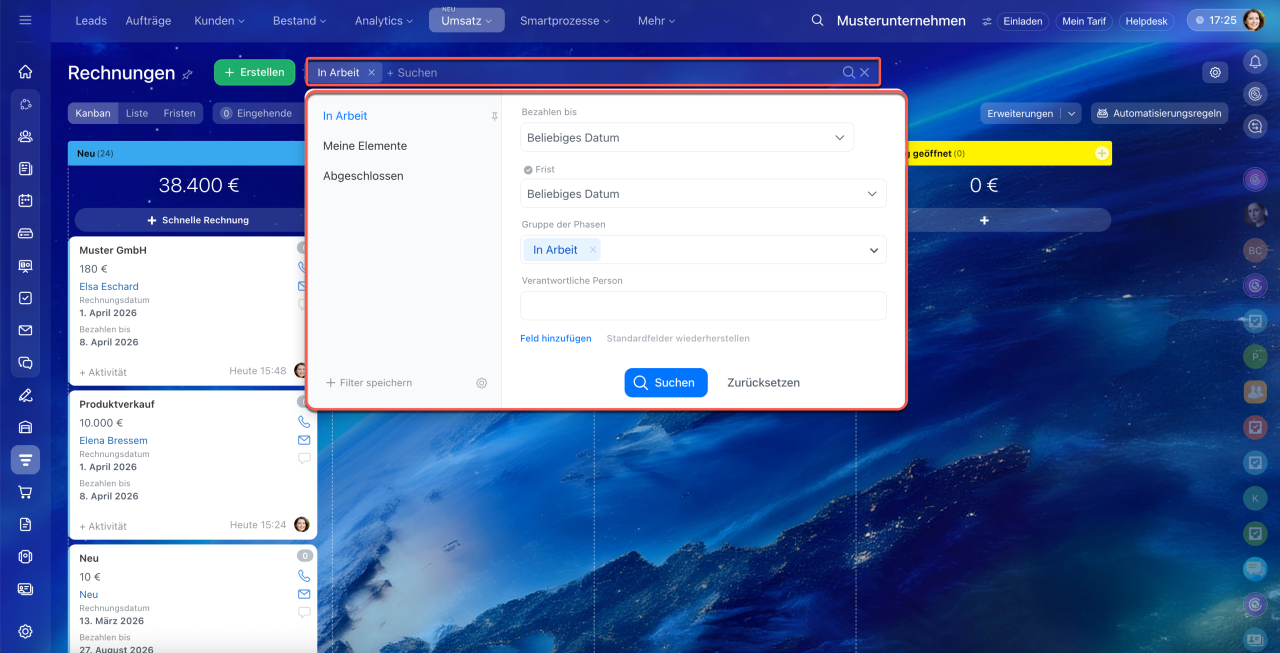Switch to the Kanban view tab
This screenshot has height=653, width=1280.
pos(93,113)
